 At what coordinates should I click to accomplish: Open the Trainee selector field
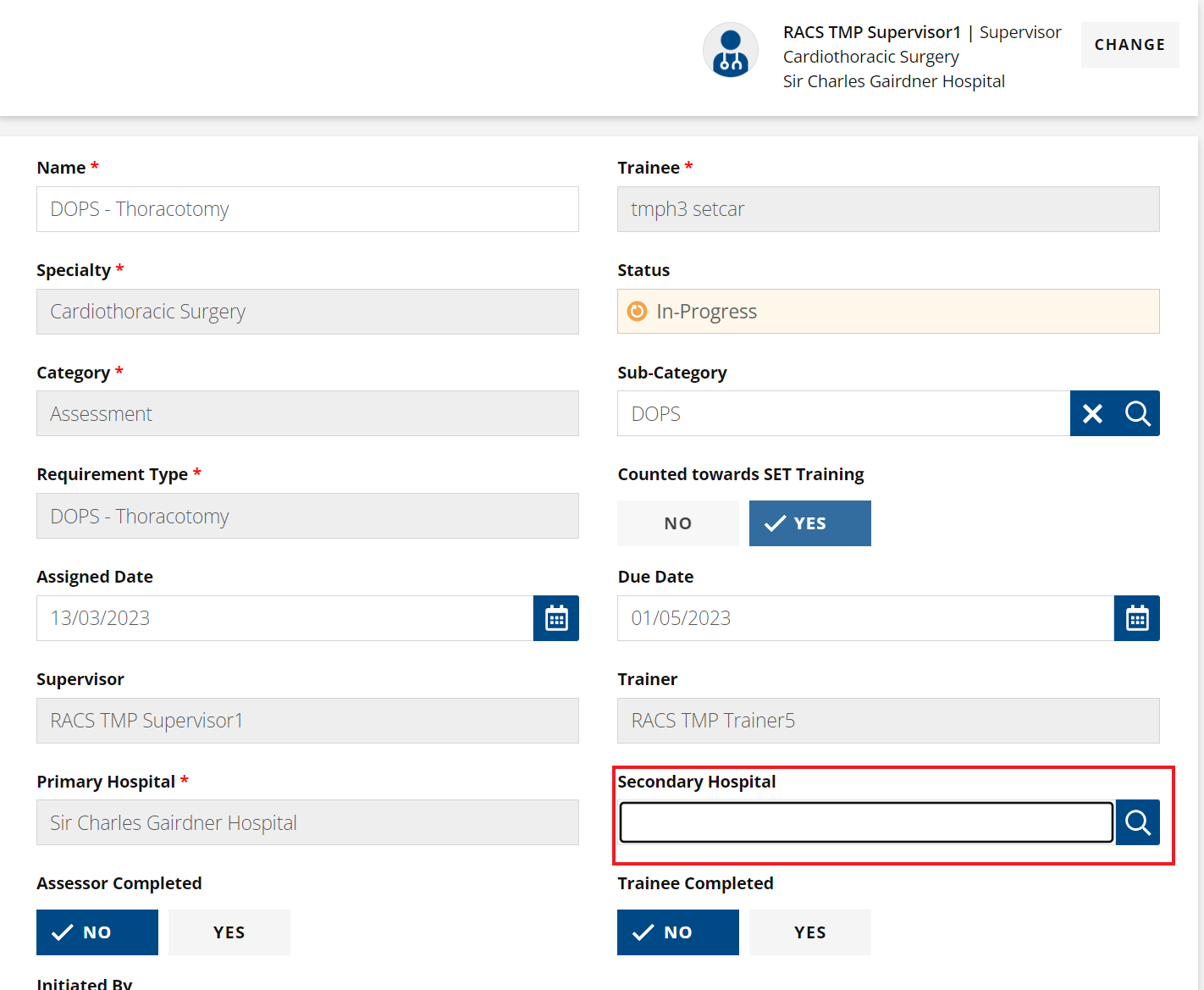pyautogui.click(x=887, y=208)
